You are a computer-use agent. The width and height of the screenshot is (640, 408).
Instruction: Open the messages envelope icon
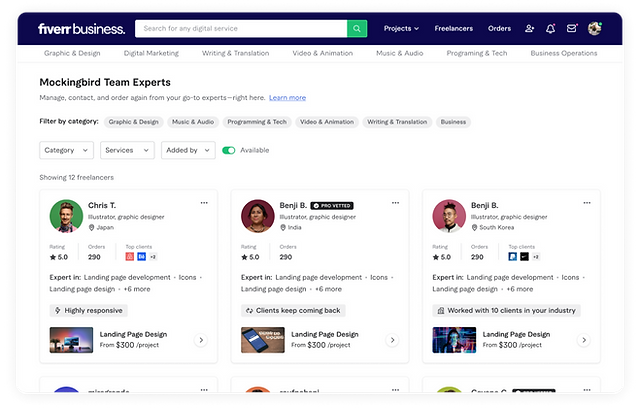[x=572, y=28]
